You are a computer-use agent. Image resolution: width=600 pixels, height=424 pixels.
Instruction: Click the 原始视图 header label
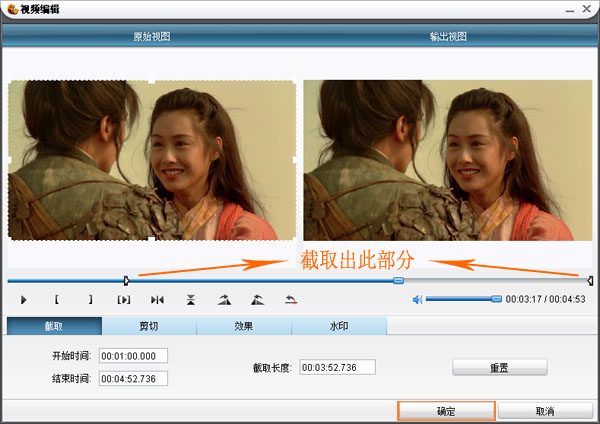152,37
